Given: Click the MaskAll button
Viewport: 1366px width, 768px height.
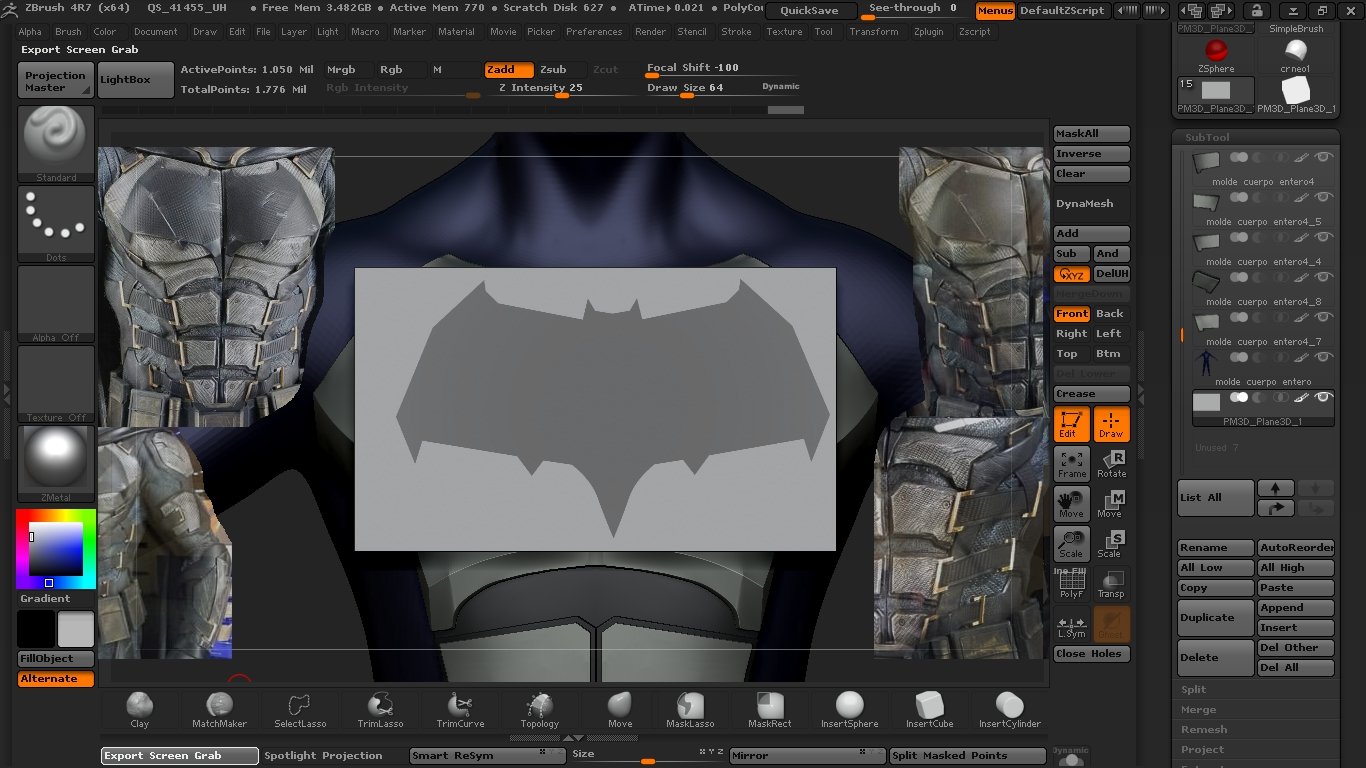Looking at the screenshot, I should point(1092,134).
